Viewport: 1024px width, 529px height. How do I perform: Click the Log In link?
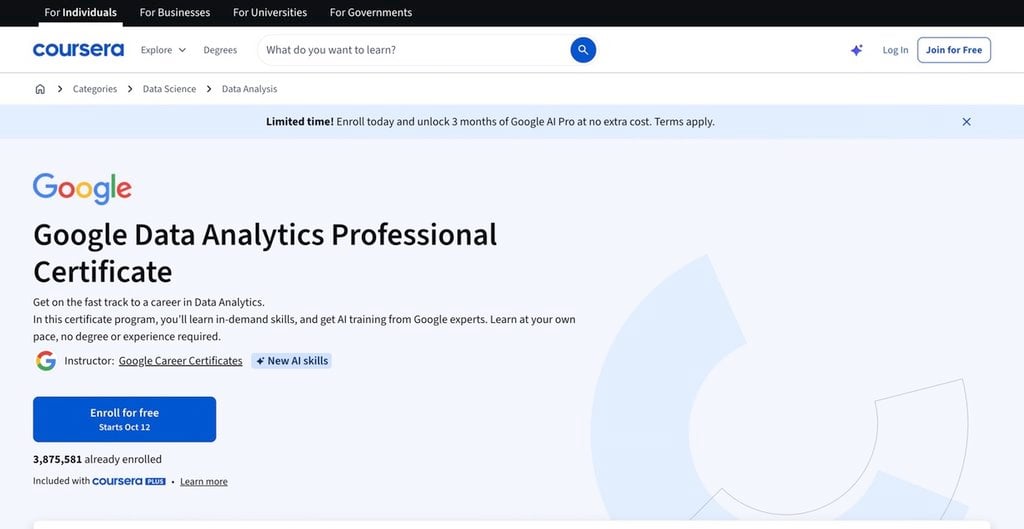[895, 50]
